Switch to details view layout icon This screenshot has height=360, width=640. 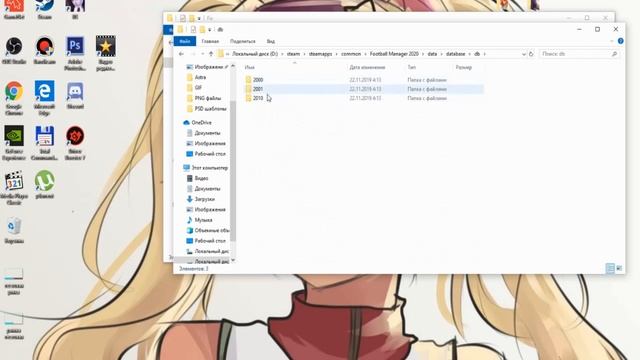click(610, 268)
